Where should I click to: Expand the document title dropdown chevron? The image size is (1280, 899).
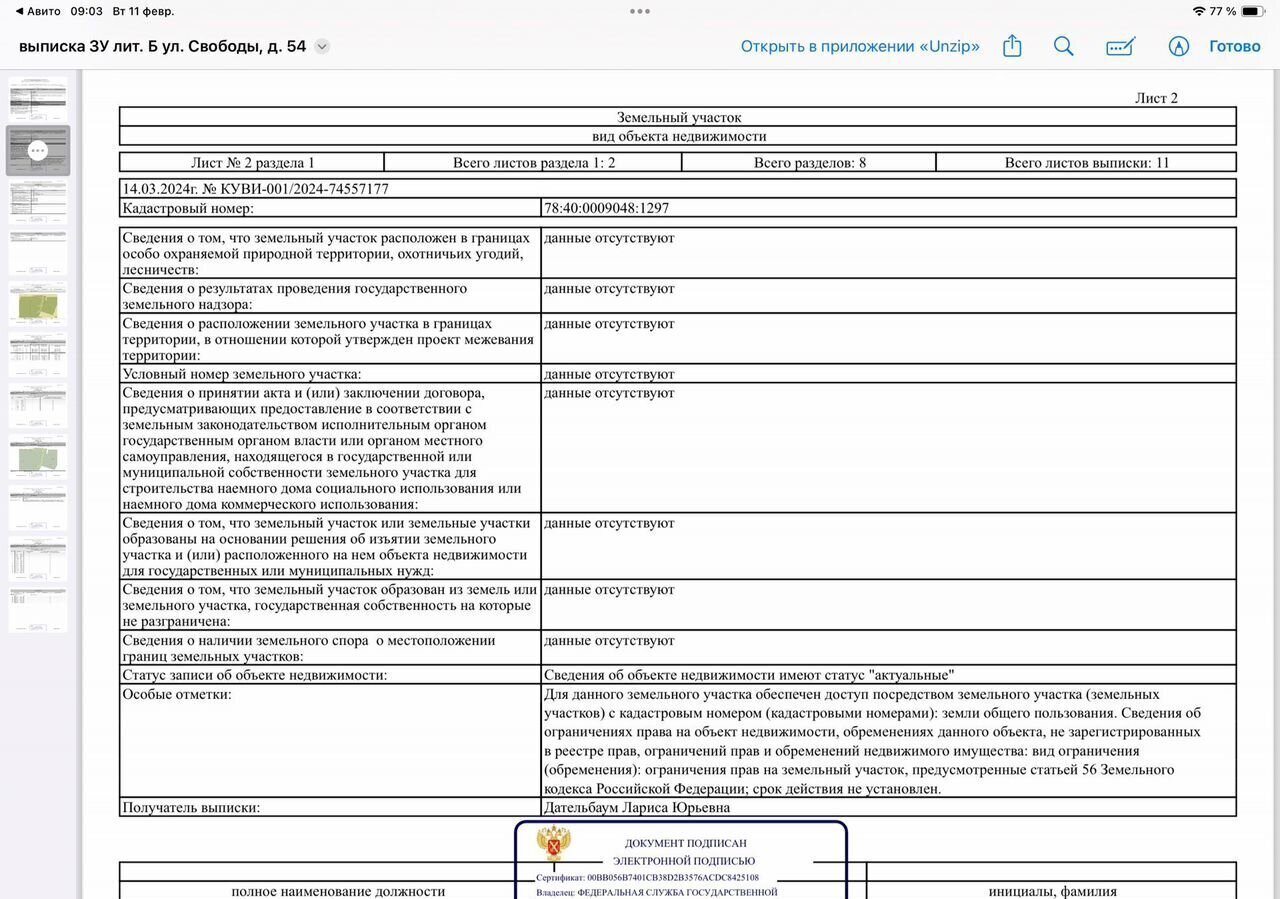click(x=322, y=46)
